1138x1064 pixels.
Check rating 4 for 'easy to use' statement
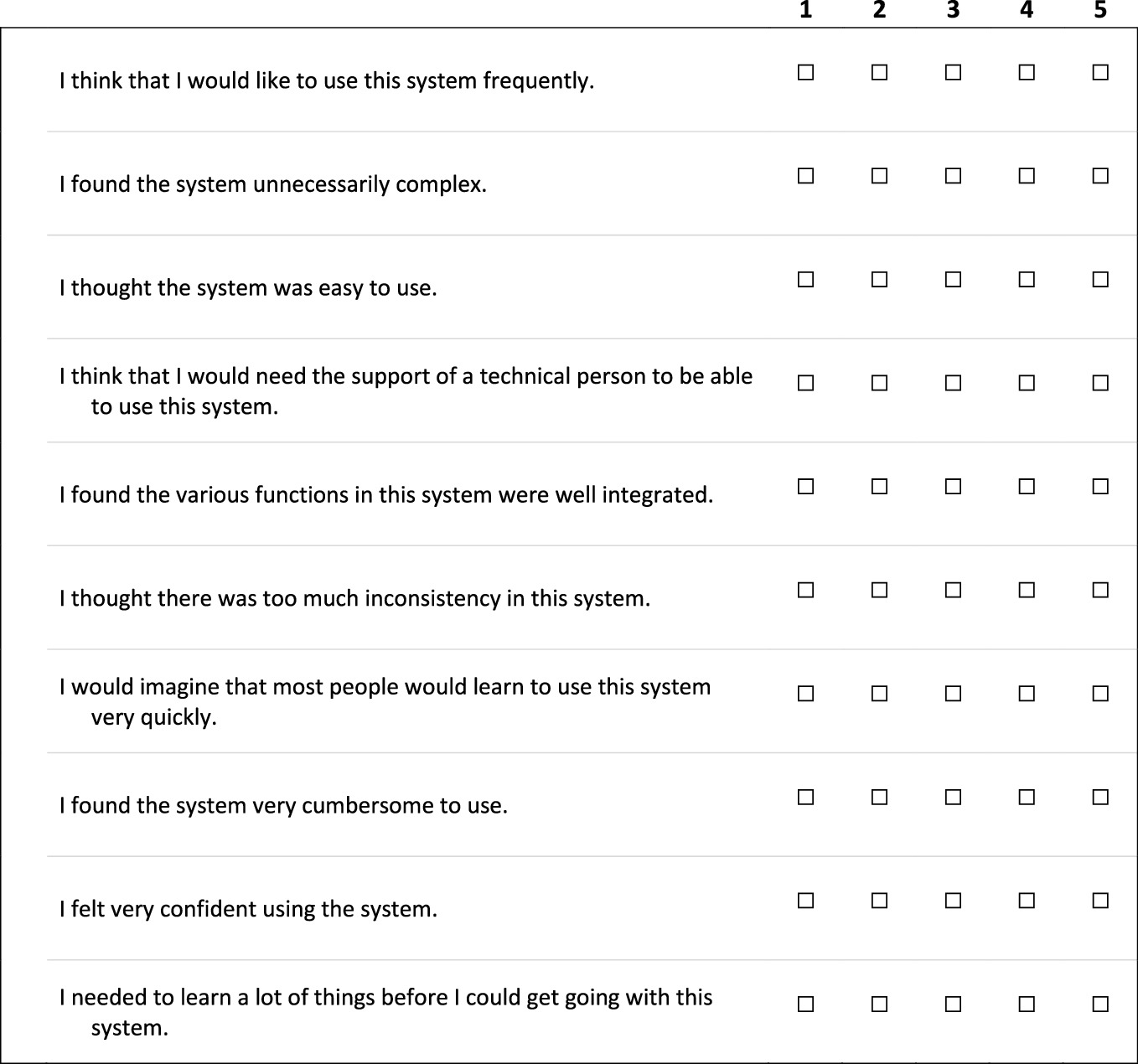point(1027,280)
